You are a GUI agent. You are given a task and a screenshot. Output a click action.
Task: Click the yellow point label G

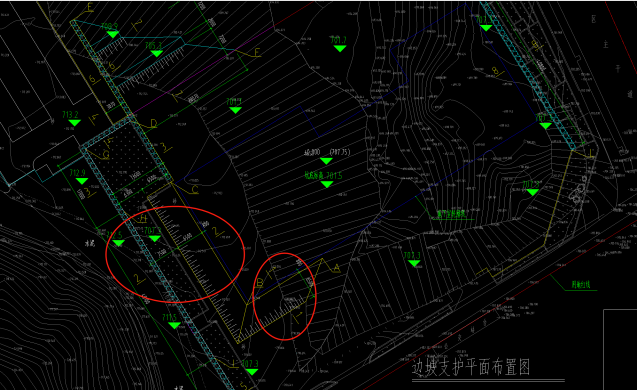106,155
